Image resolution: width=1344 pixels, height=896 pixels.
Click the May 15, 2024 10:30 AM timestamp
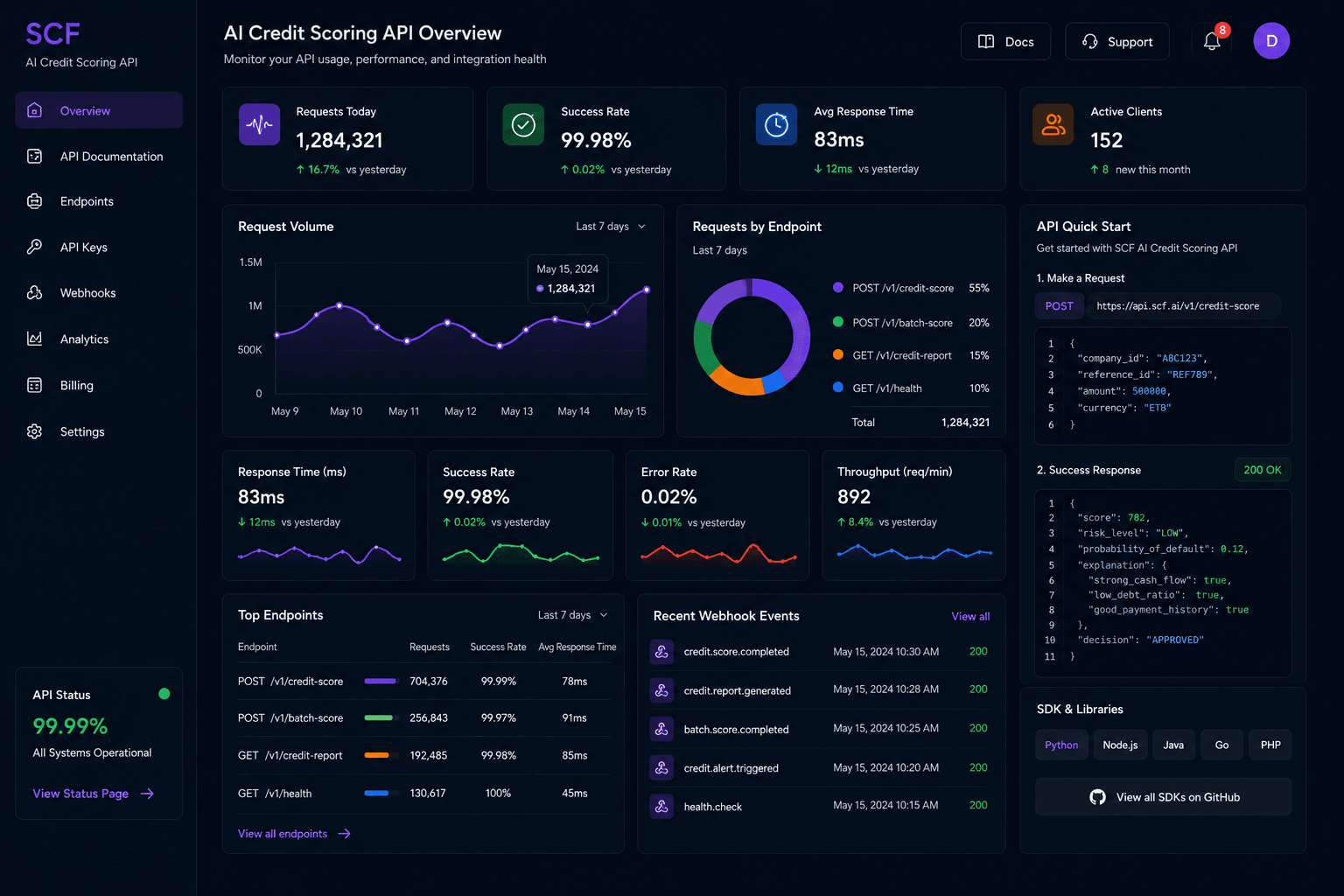[885, 652]
